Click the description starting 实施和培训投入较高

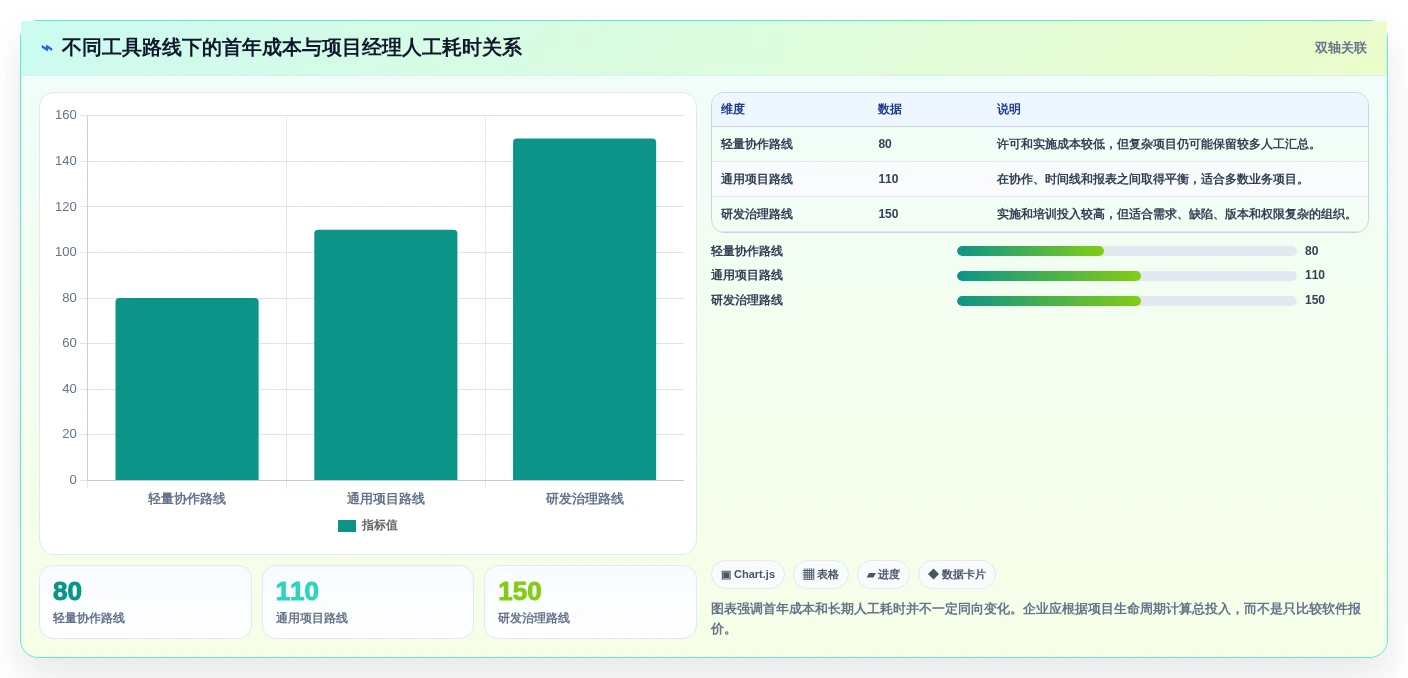click(x=1176, y=214)
